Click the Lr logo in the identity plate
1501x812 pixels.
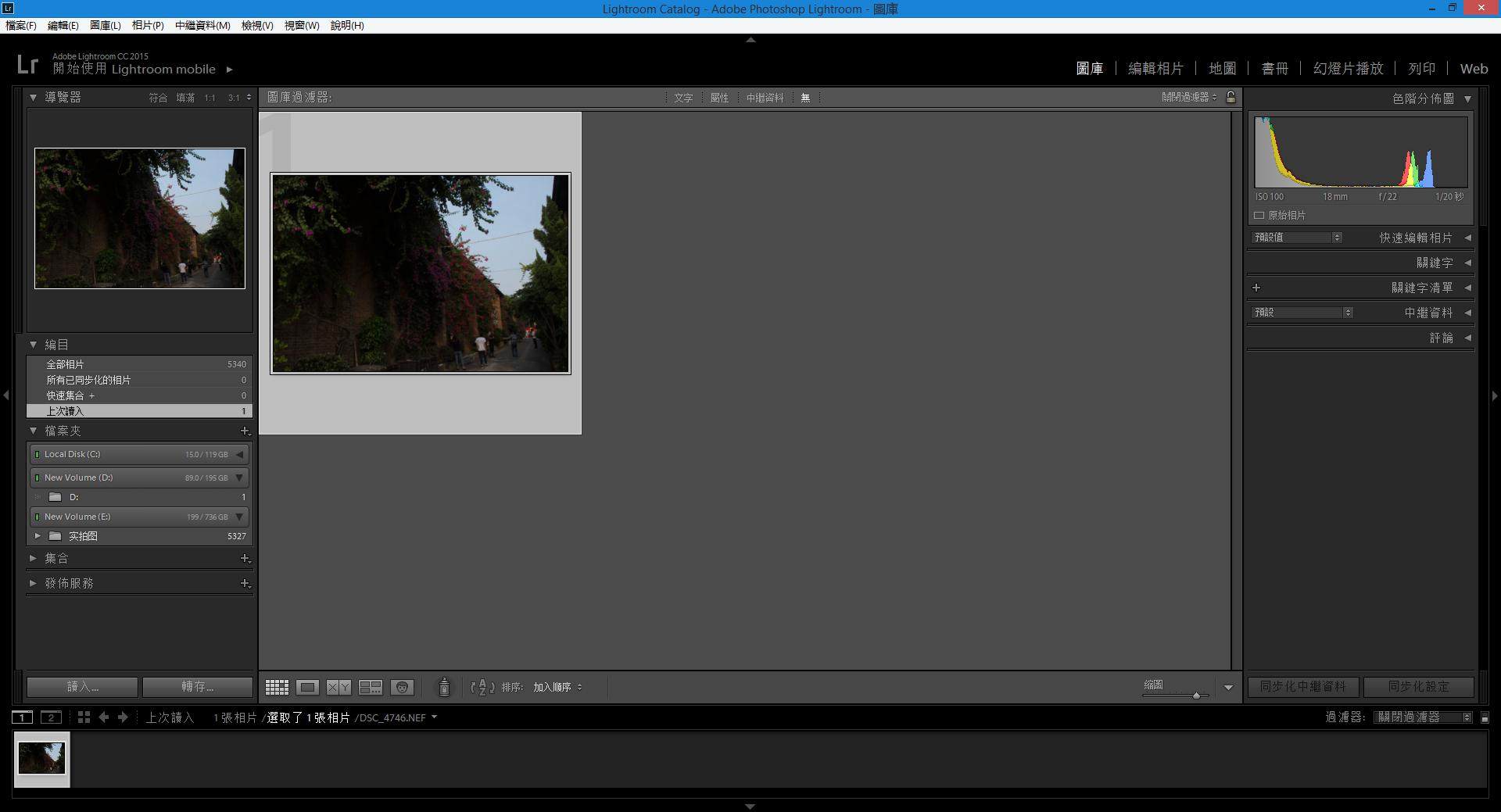(x=27, y=64)
